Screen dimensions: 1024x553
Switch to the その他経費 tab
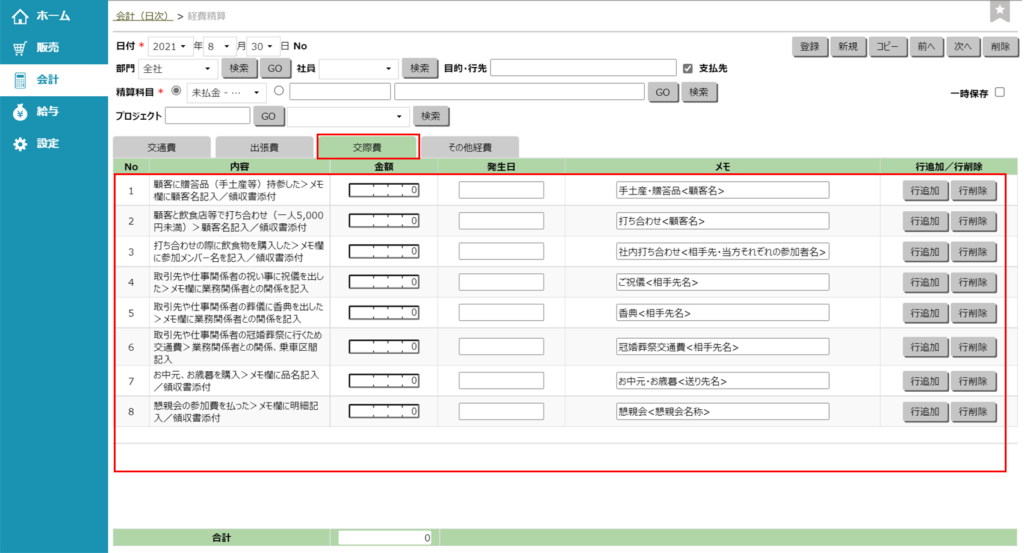(x=469, y=147)
